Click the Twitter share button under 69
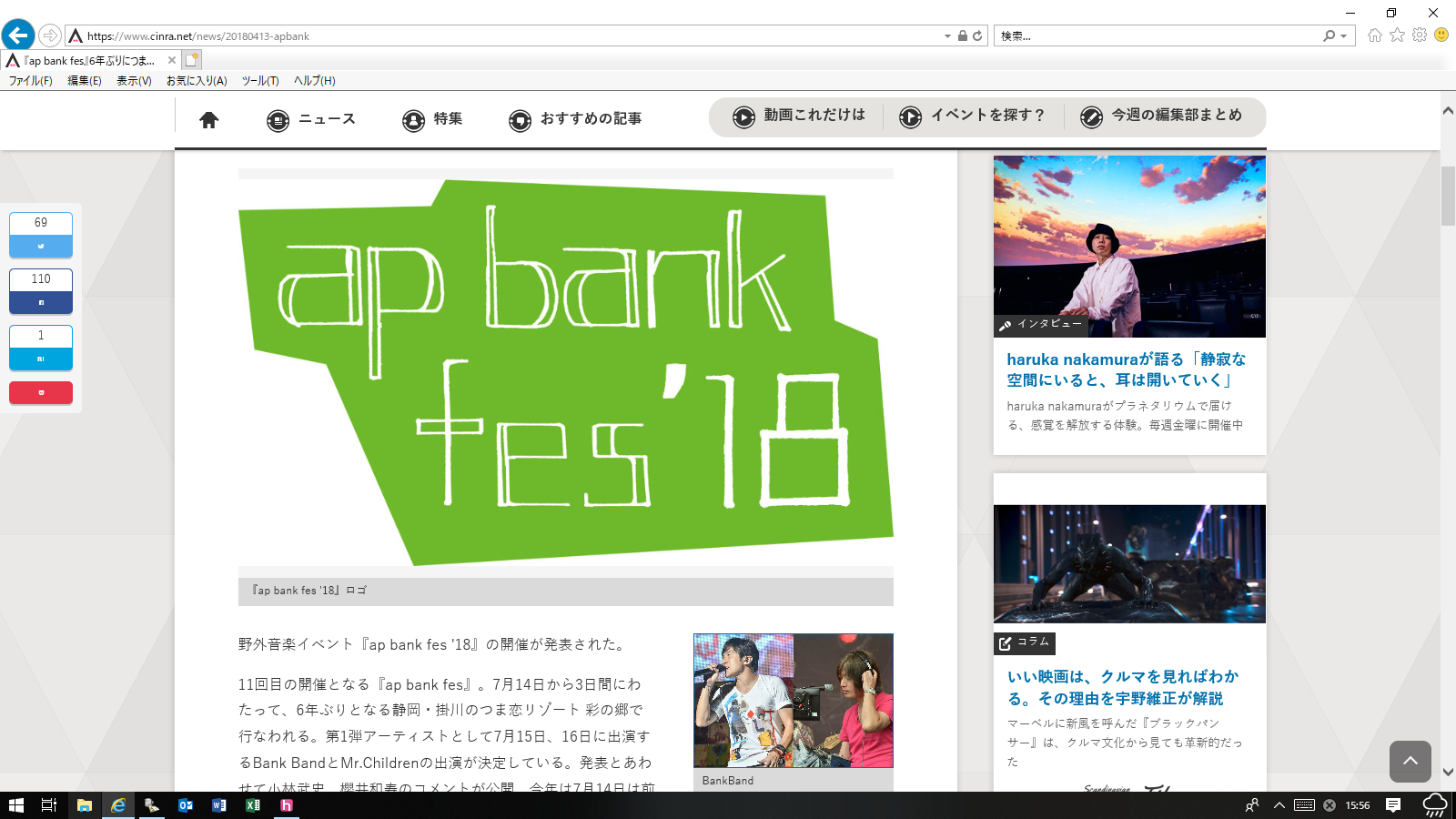The image size is (1456, 819). 41,247
